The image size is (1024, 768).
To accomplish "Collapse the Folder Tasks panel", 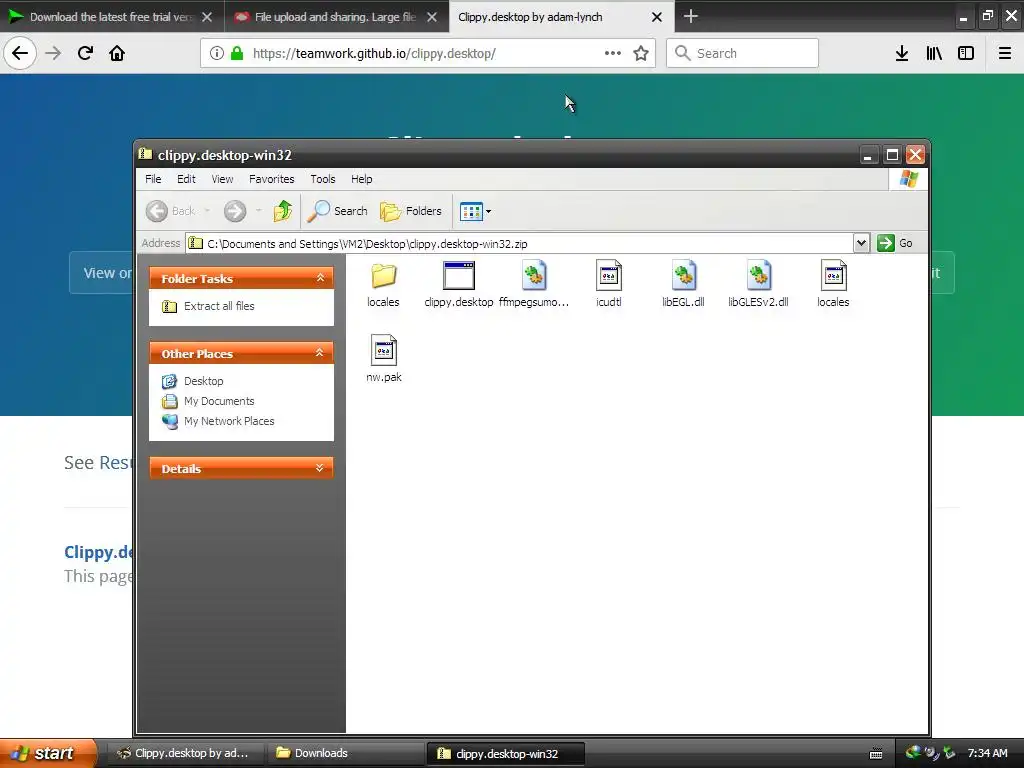I will tap(320, 278).
